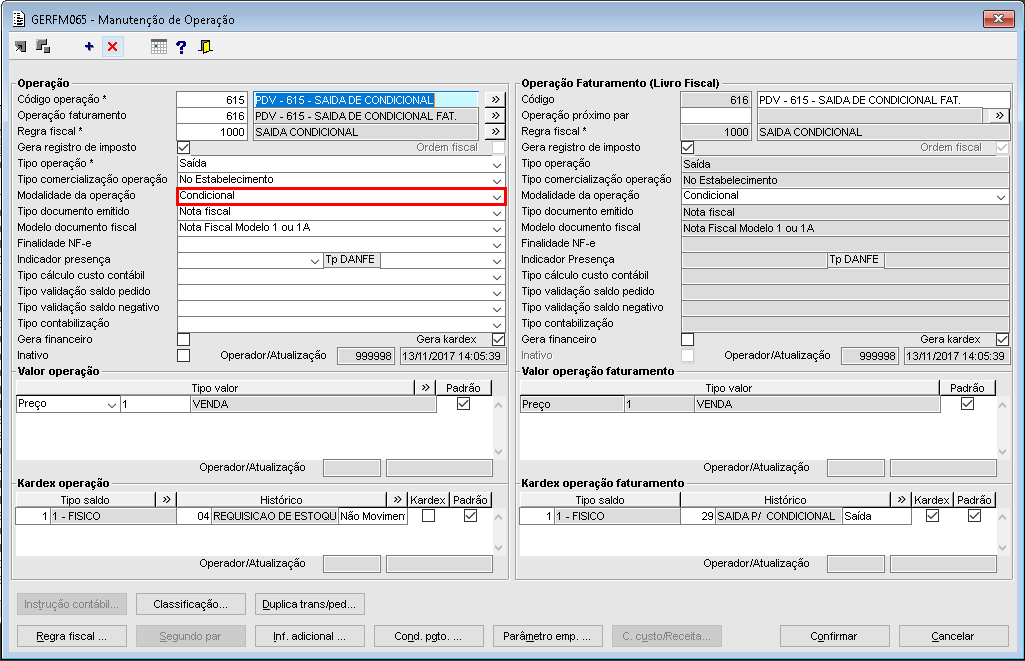Screen dimensions: 1025x661
Task: Open Tipo validação saldo pedido dropdown
Action: coord(497,292)
